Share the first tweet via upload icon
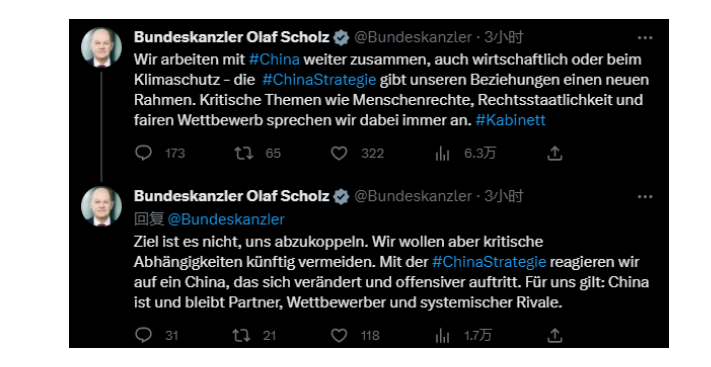Screen dimensions: 711x367 555,153
